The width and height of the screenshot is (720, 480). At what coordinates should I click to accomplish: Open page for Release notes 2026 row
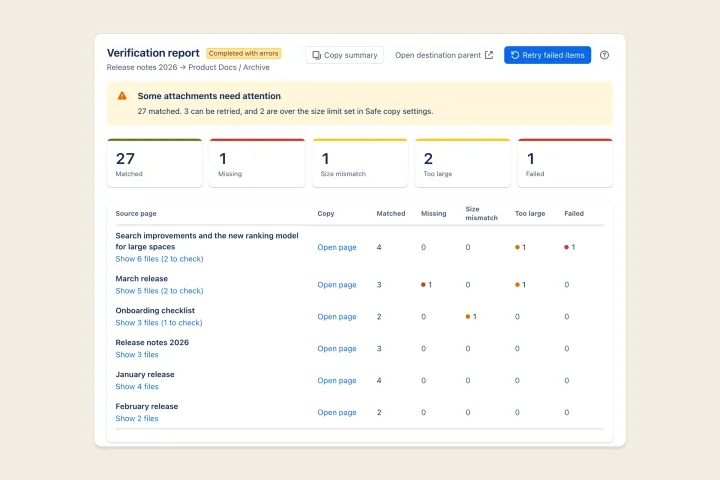pyautogui.click(x=337, y=349)
